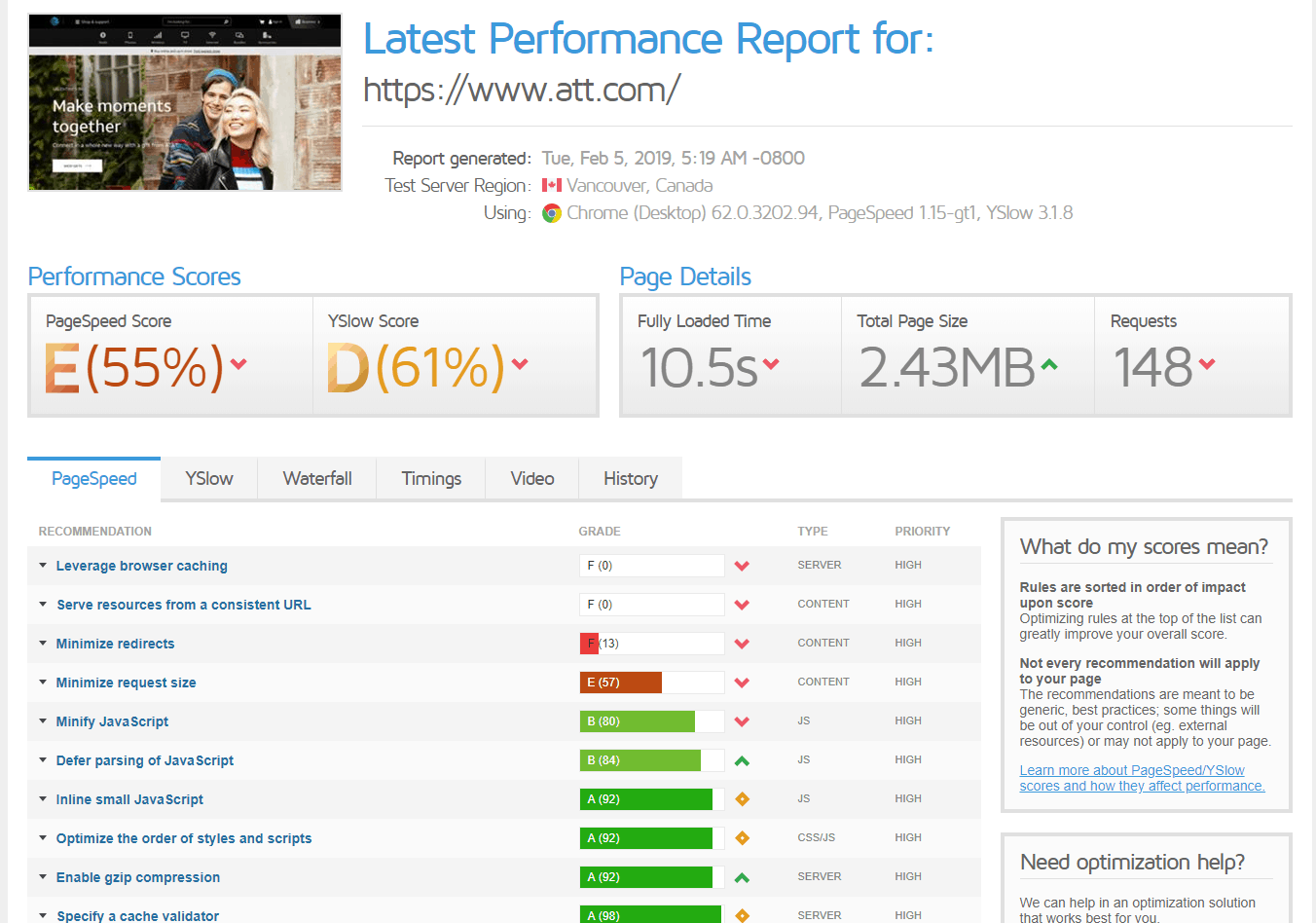Expand Leverage browser caching triangle
Screen dimensions: 1316x923
(x=43, y=565)
